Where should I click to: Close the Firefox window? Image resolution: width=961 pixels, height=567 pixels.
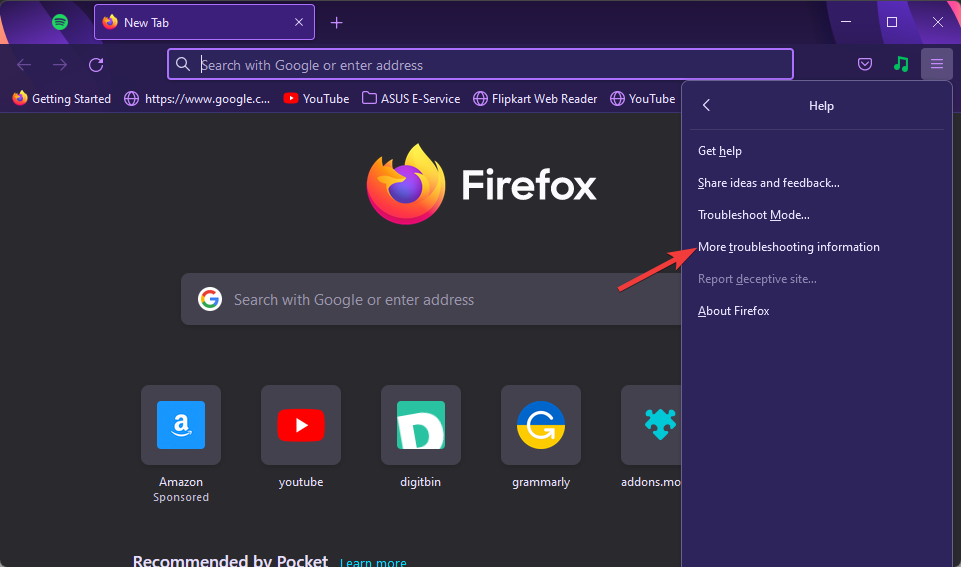(938, 22)
